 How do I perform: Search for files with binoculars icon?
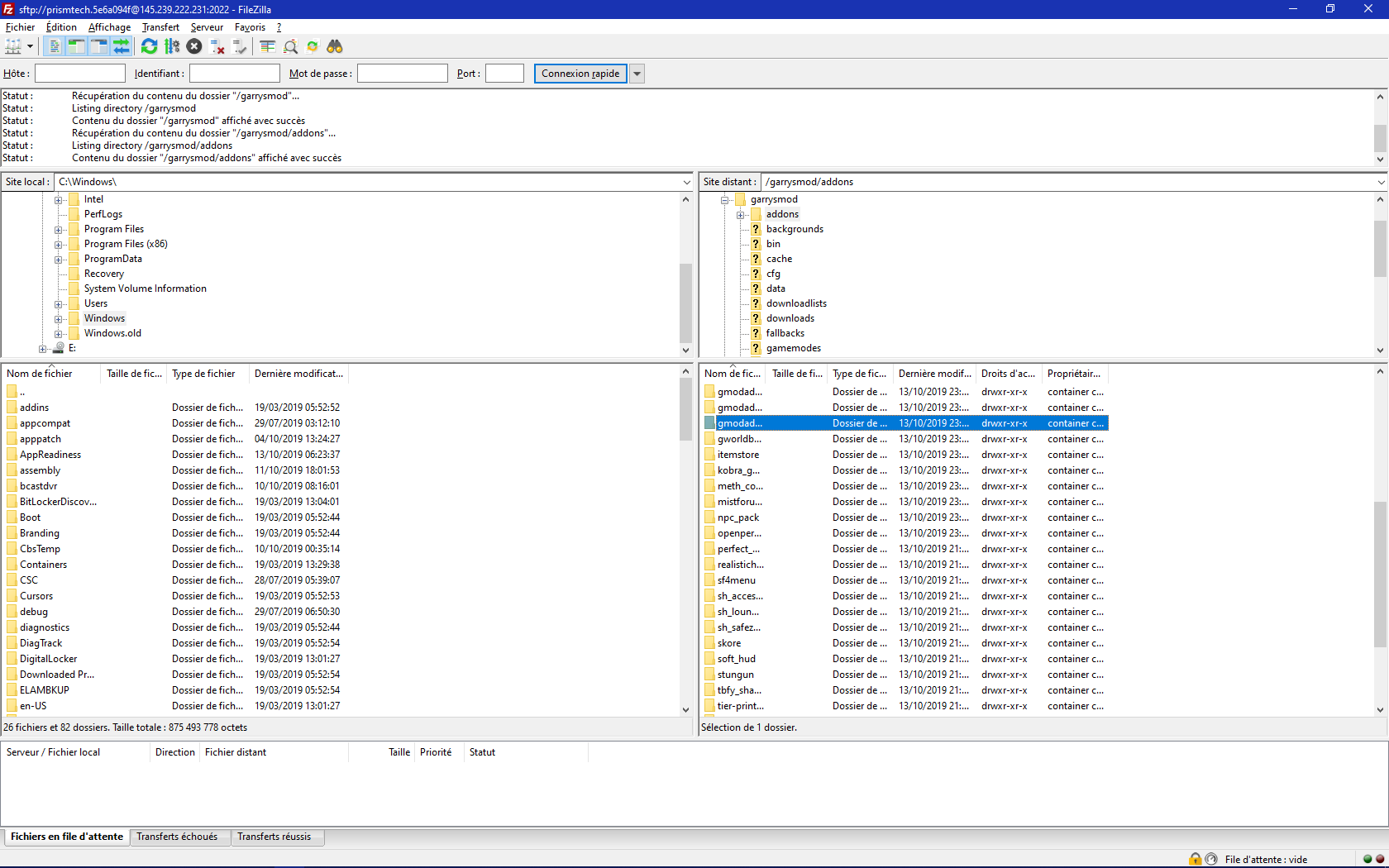click(335, 46)
